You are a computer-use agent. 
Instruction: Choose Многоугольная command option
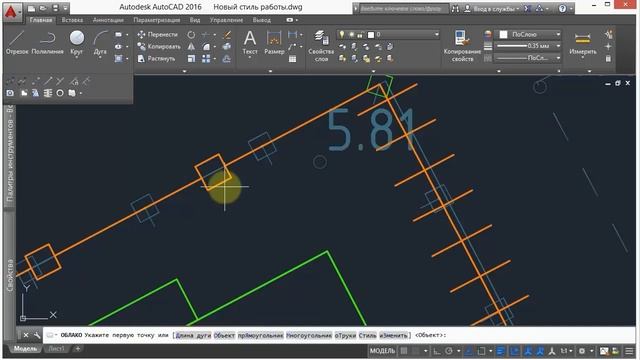pos(309,336)
